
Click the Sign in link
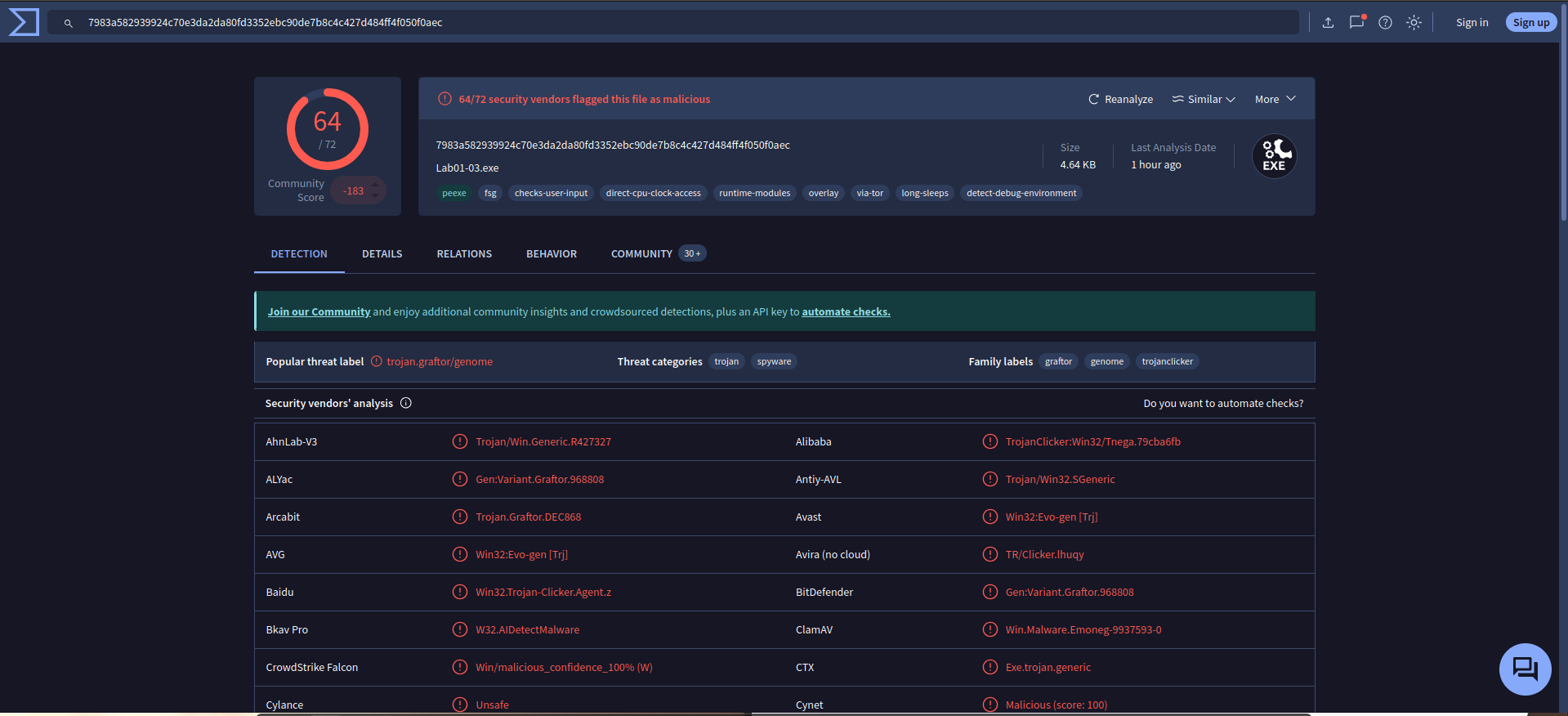click(1472, 23)
